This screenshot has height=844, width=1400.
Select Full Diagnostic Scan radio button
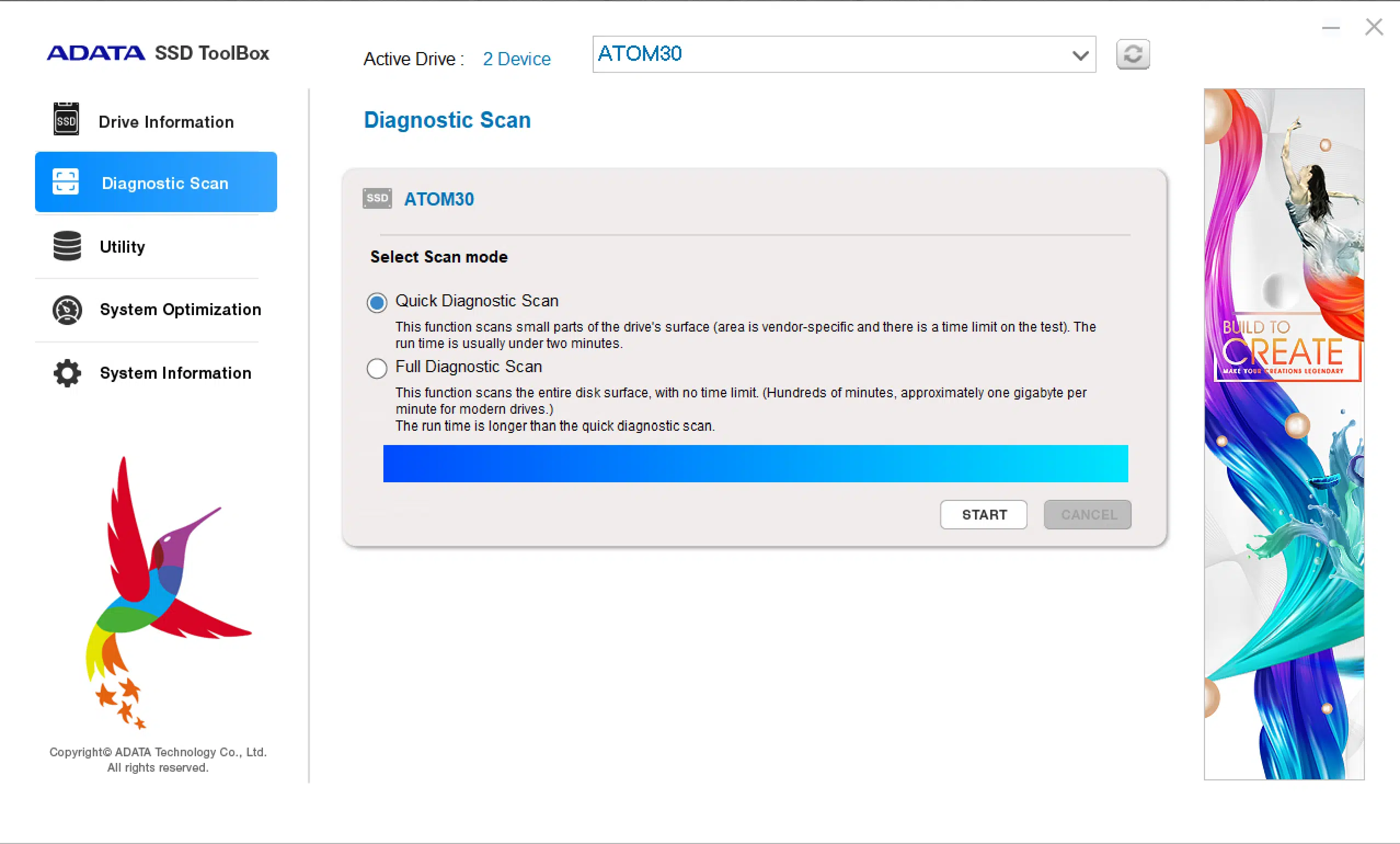click(377, 368)
